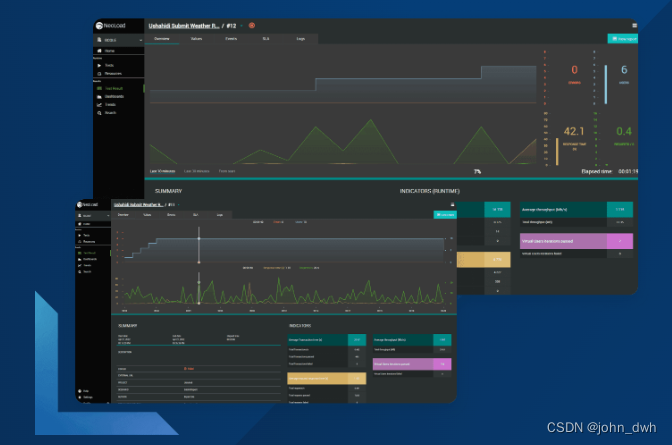
Task: Select the From start time range
Action: (x=227, y=171)
